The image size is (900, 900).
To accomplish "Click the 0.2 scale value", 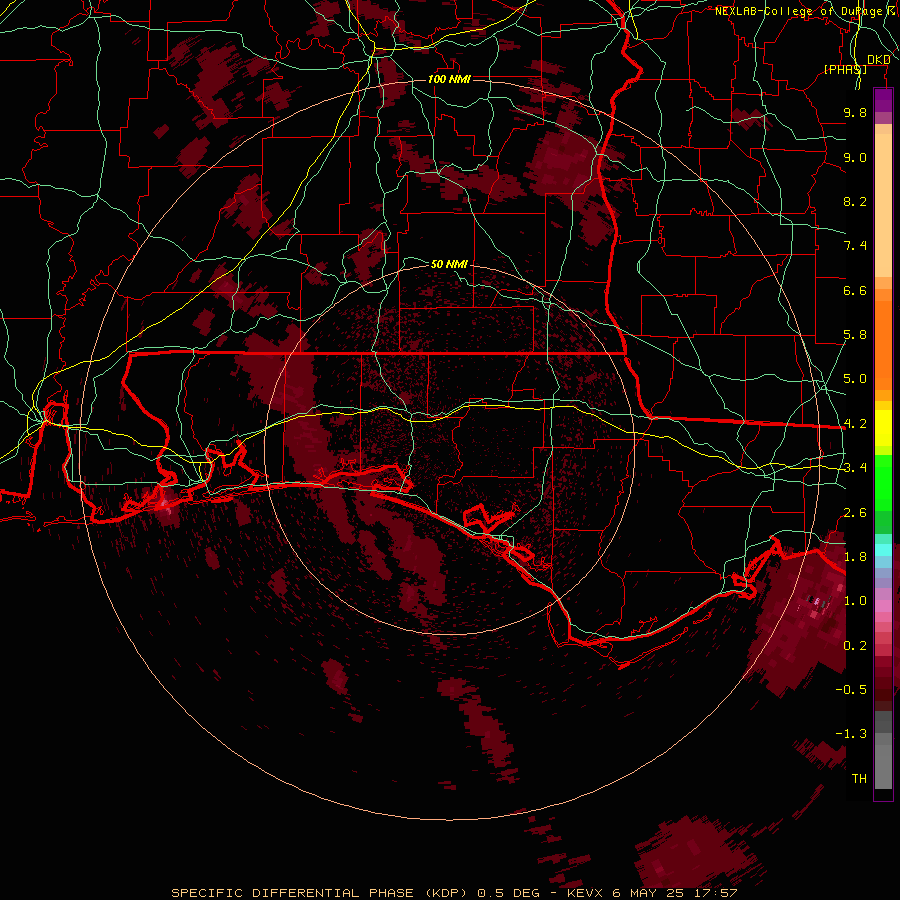I will pos(855,646).
